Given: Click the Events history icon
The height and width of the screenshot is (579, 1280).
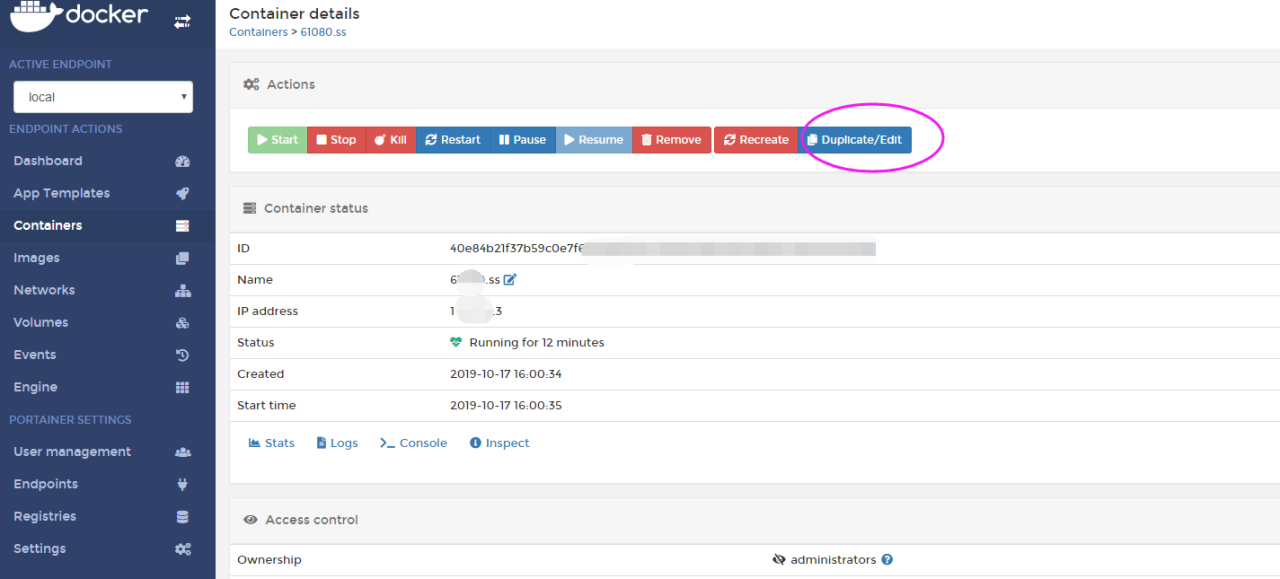Looking at the screenshot, I should tap(182, 355).
